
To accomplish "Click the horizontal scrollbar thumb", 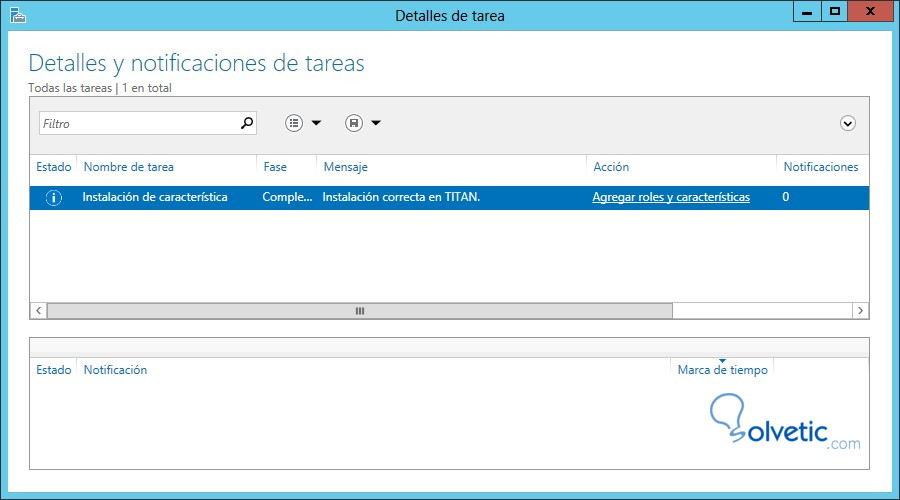I will click(360, 311).
